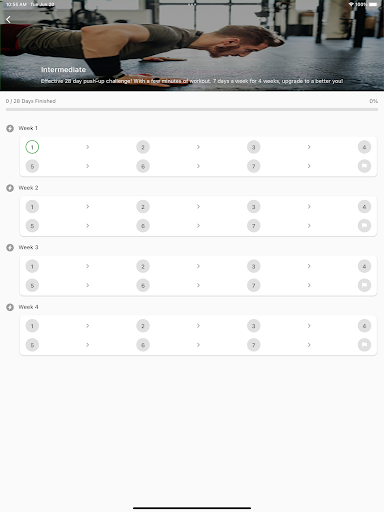Open Week 1 day 6 workout
Image resolution: width=384 pixels, height=512 pixels.
[143, 166]
